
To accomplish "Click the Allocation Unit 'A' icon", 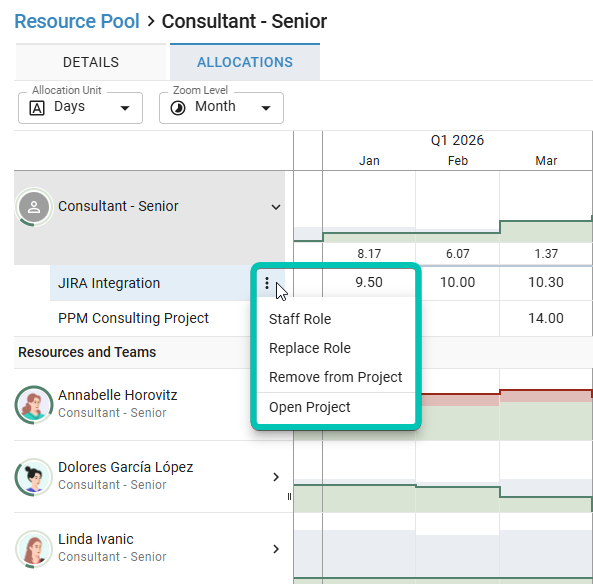I will [37, 108].
